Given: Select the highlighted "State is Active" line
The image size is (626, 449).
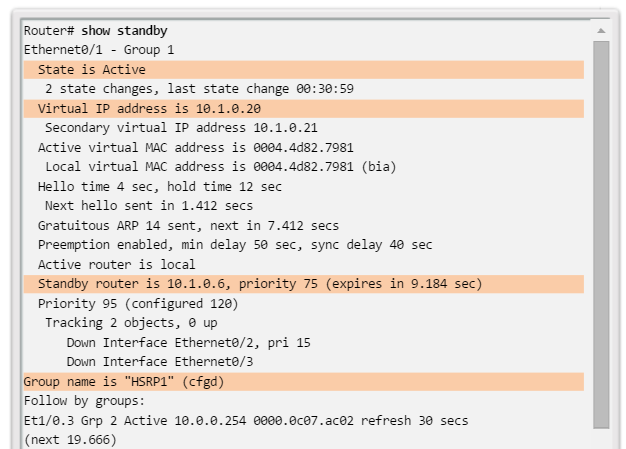Looking at the screenshot, I should (x=91, y=69).
